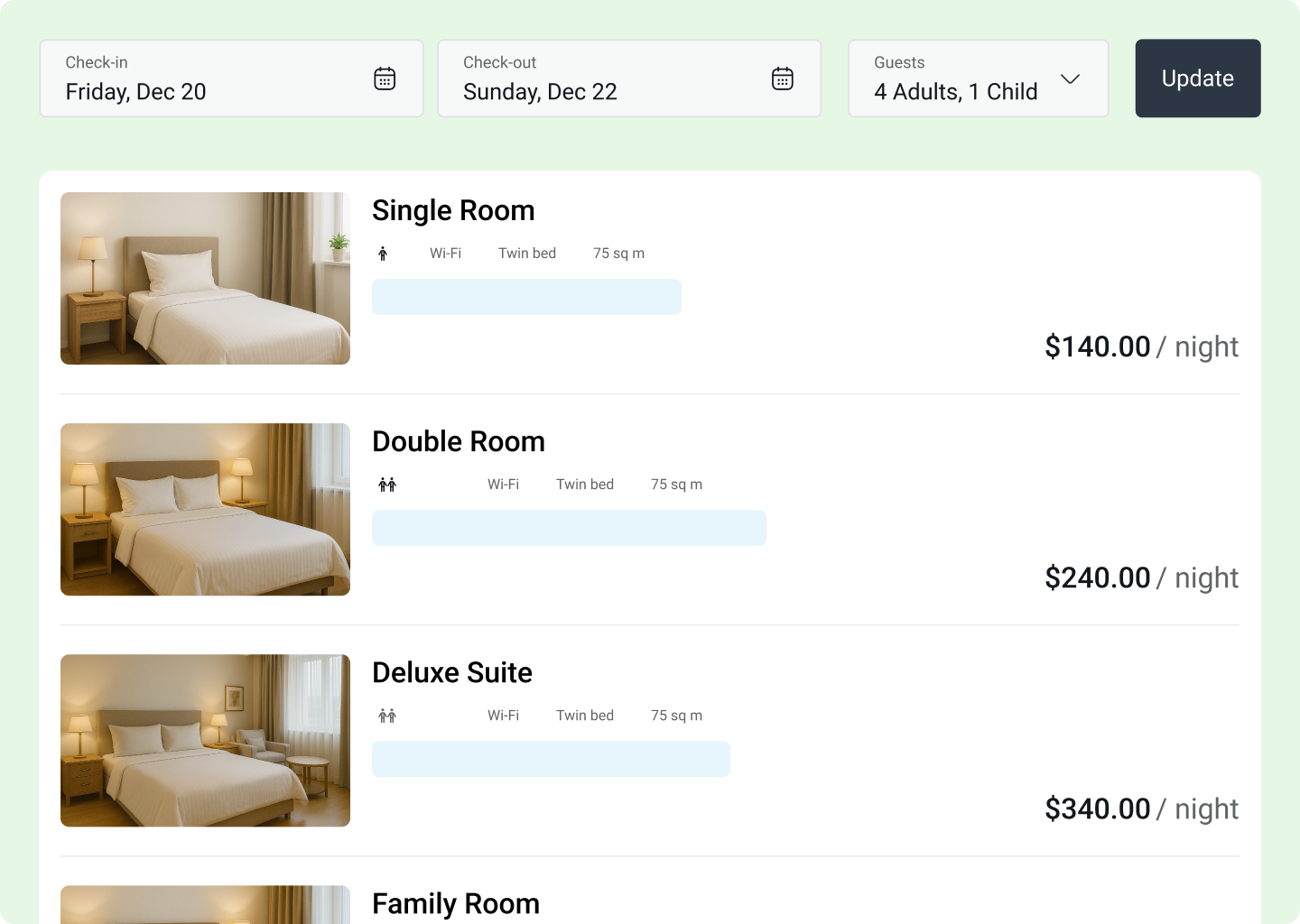The image size is (1300, 924).
Task: Click the single-person occupancy icon in Single Room
Action: 383,254
